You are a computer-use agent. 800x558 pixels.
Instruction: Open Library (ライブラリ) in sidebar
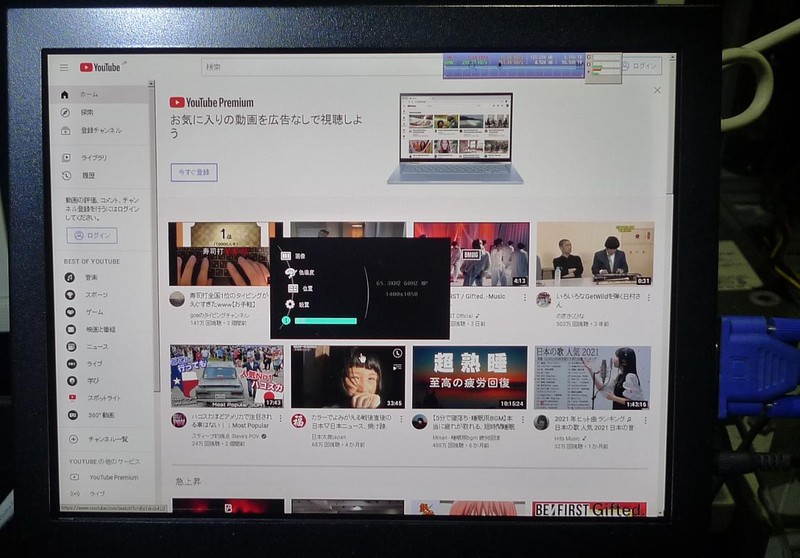pyautogui.click(x=67, y=158)
